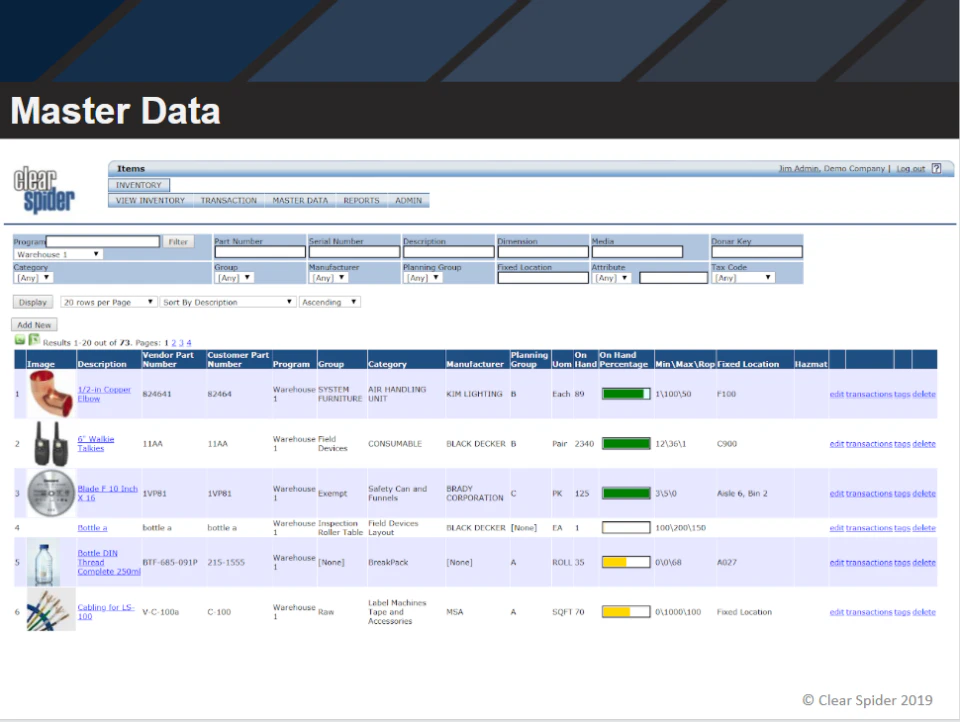Click the first green export icon above results

(x=20, y=341)
